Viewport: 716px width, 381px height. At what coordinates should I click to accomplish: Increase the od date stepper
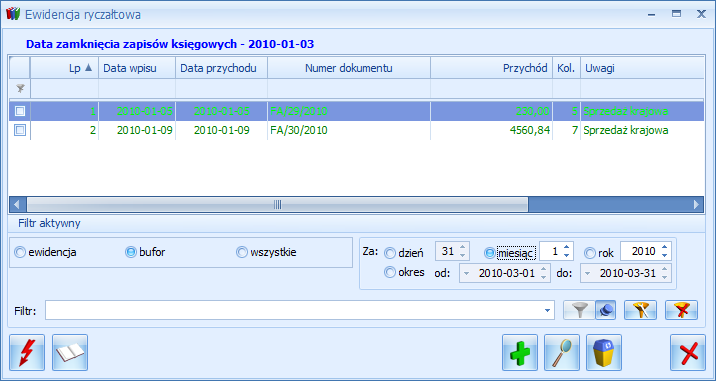point(543,270)
